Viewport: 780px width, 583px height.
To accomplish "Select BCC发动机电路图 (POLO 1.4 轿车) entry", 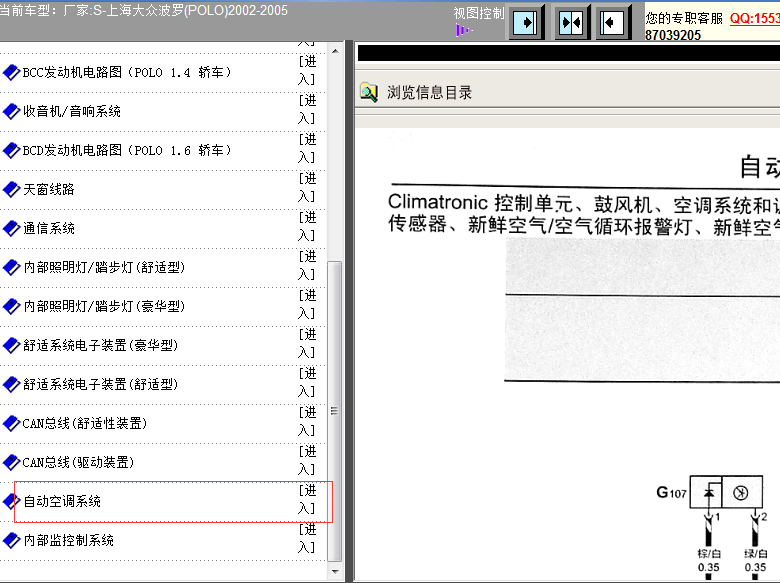I will pyautogui.click(x=127, y=73).
